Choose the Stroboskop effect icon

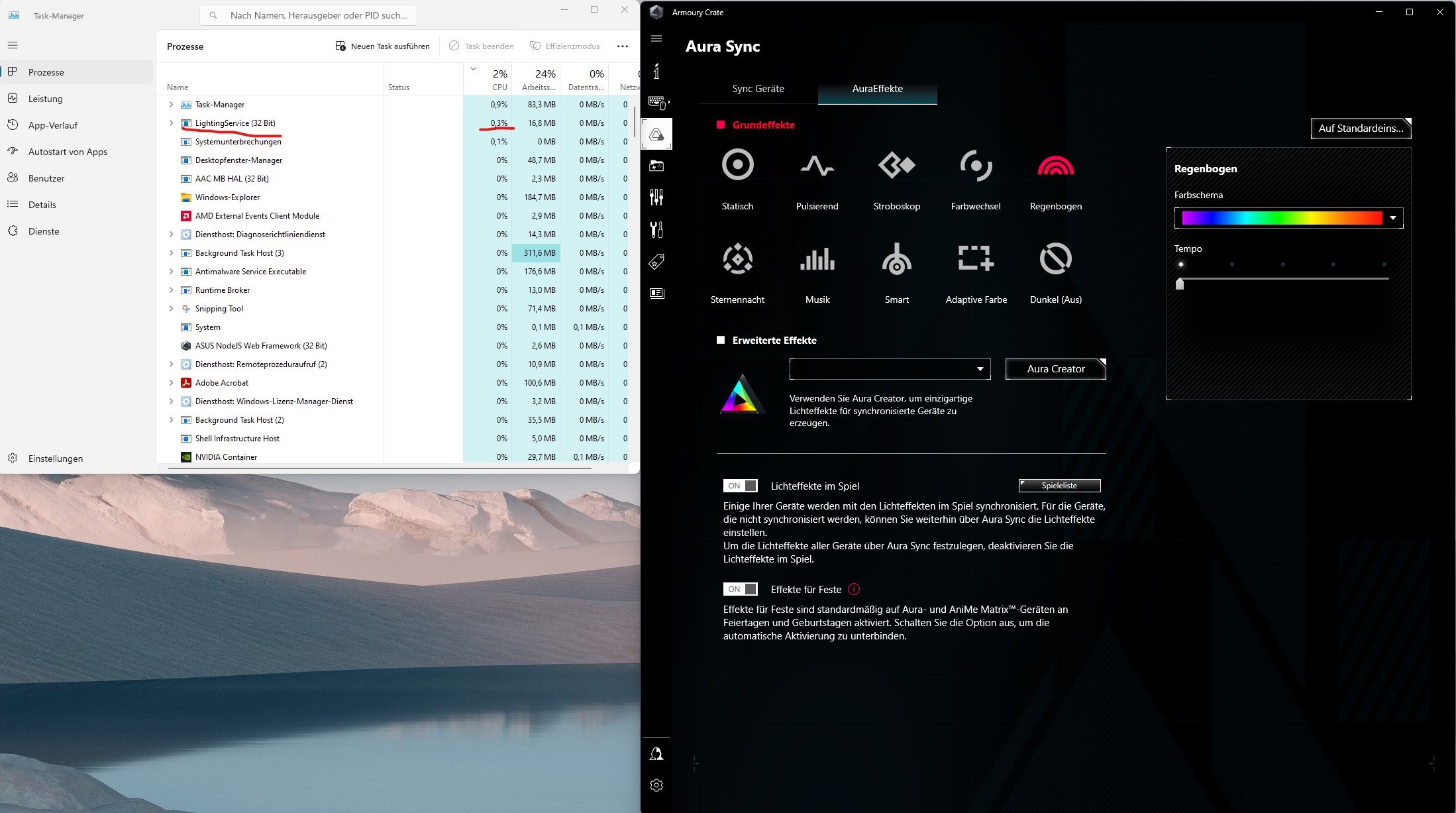tap(896, 165)
